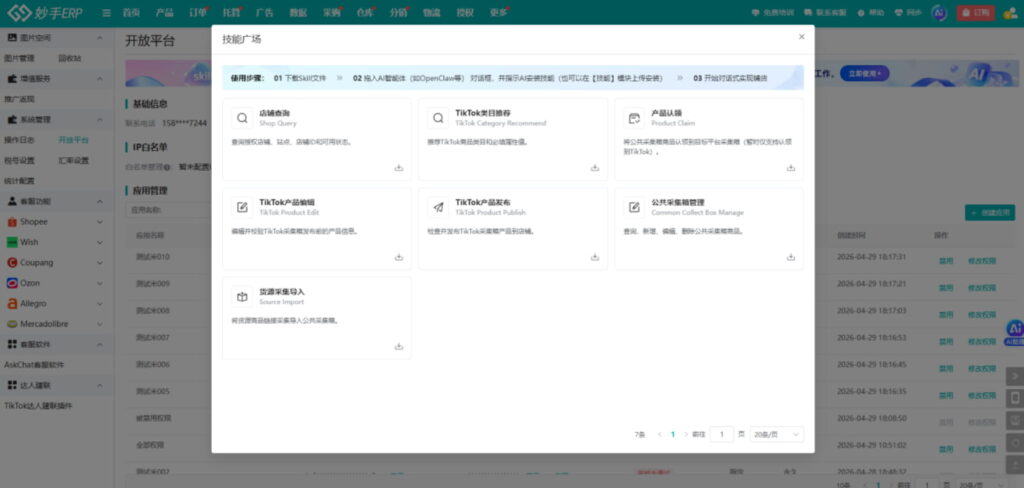Go to page 1 in dialog pagination

coord(673,434)
